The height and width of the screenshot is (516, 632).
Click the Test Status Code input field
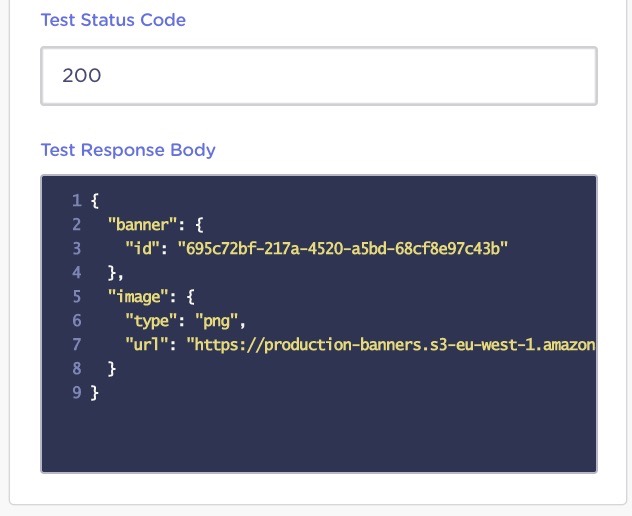[x=319, y=76]
